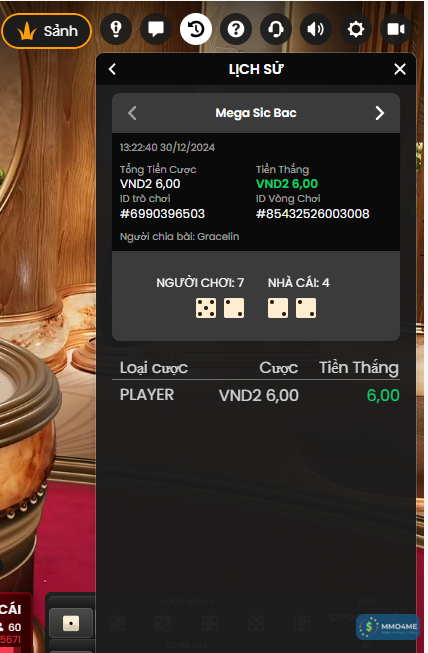Click the first player dice showing five

coord(206,308)
